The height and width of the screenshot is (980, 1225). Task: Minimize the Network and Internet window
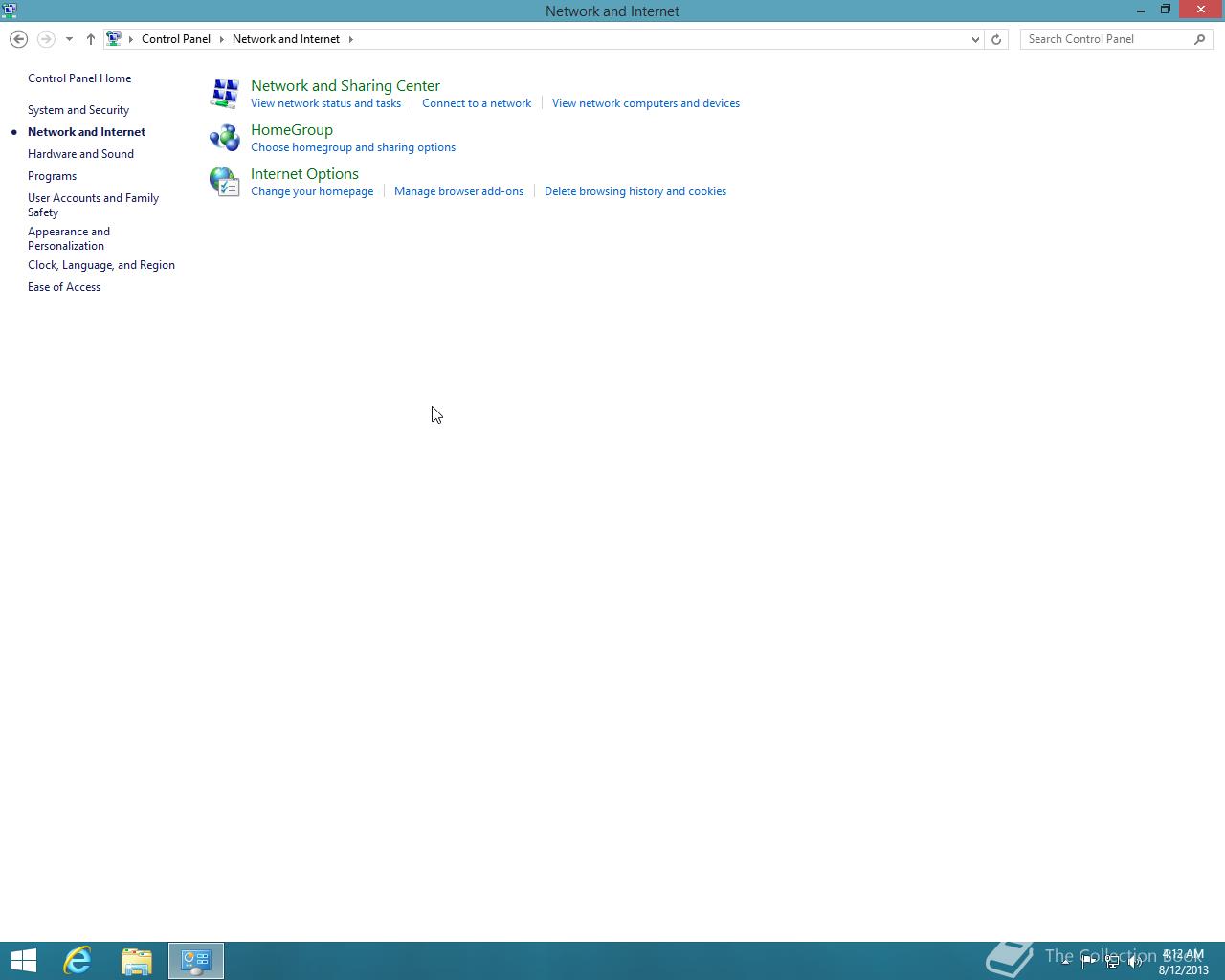(1141, 11)
